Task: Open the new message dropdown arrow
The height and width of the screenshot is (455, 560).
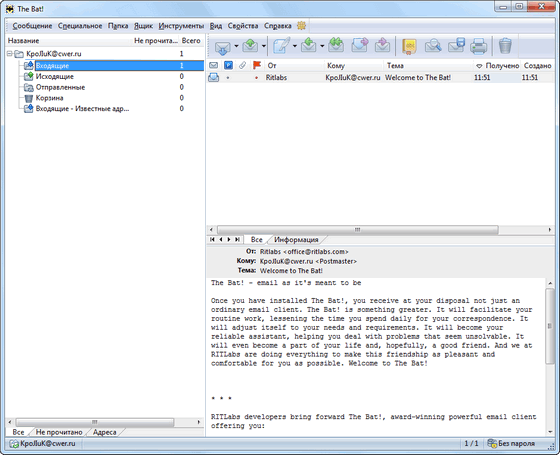Action: (295, 46)
